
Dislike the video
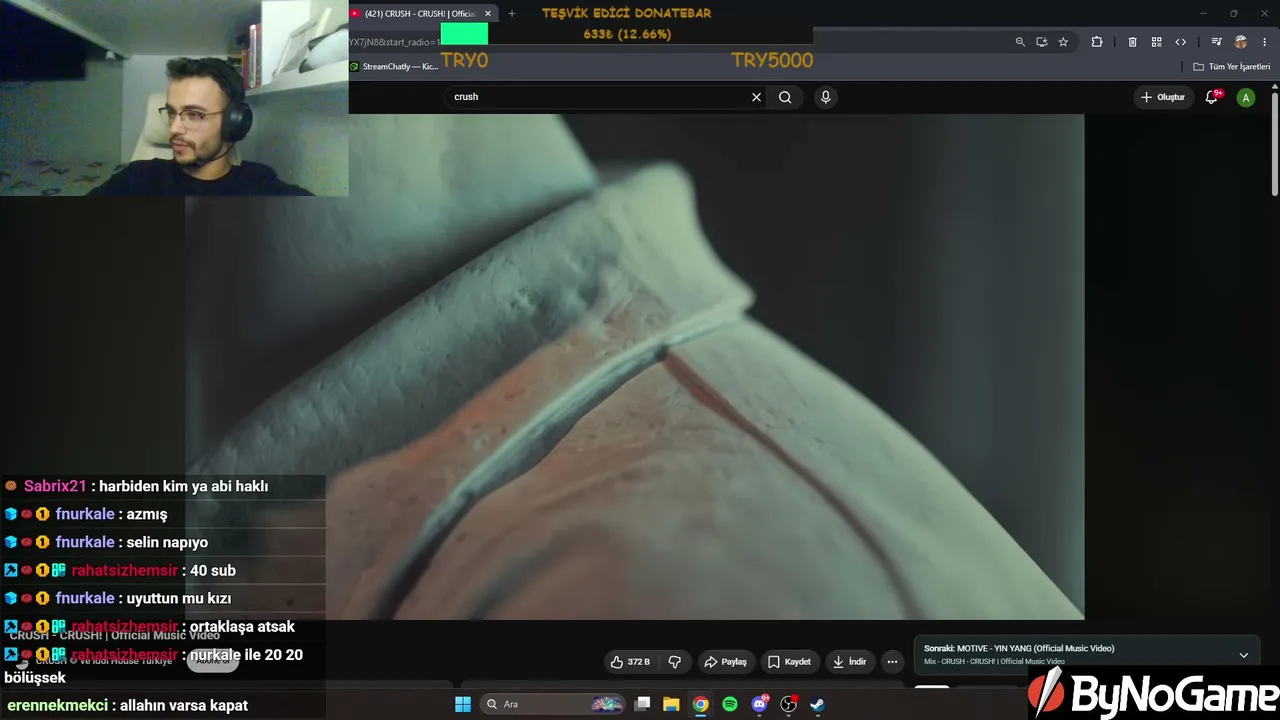675,662
